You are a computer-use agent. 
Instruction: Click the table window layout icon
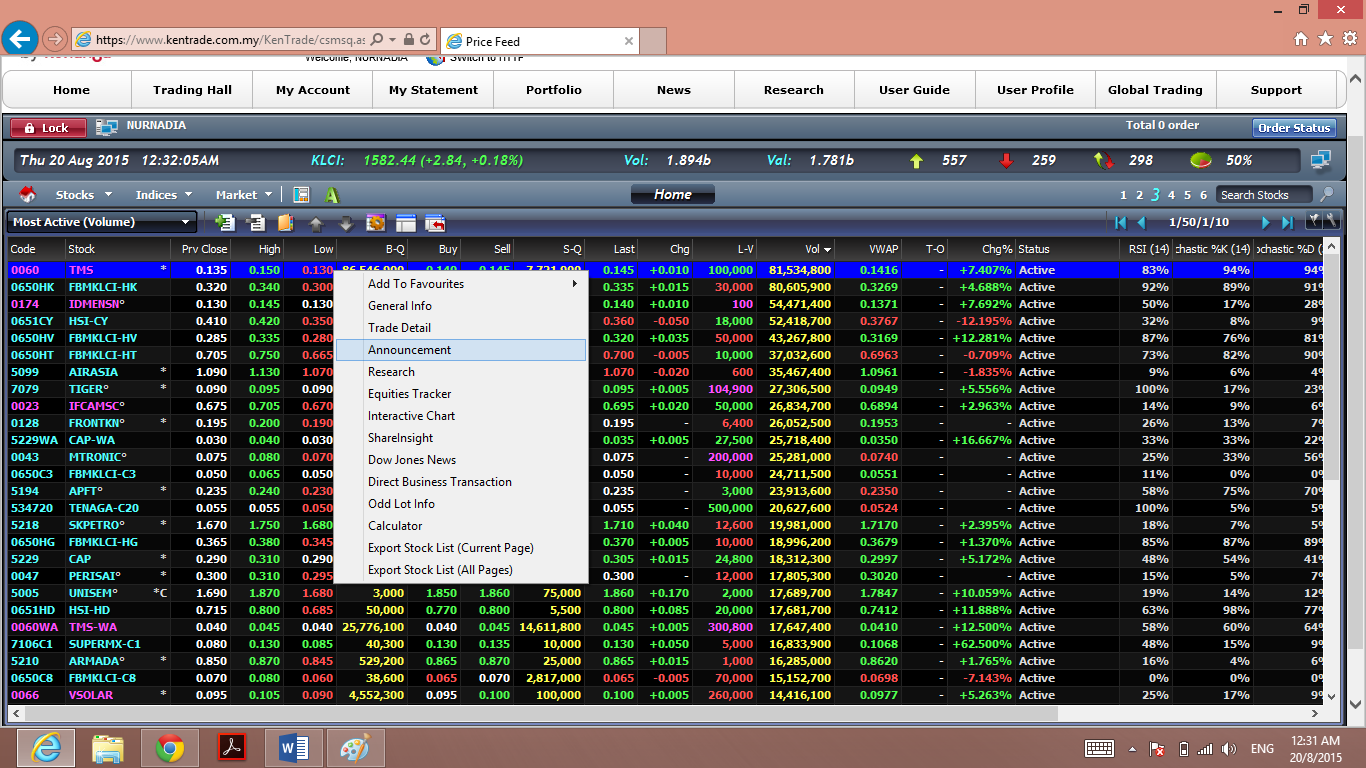click(406, 223)
